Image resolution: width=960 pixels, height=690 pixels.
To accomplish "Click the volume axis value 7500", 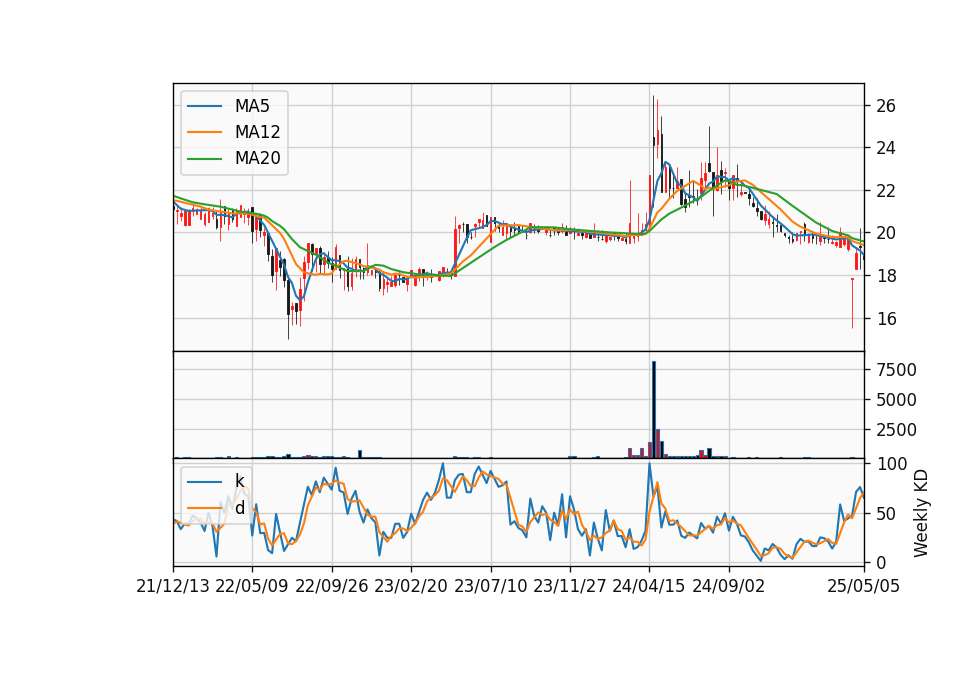I will coord(896,370).
